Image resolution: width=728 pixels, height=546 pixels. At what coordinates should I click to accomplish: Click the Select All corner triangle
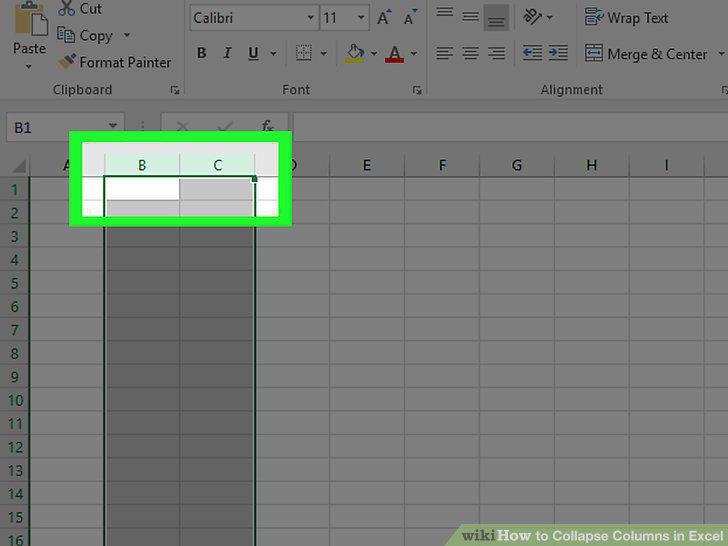[18, 166]
